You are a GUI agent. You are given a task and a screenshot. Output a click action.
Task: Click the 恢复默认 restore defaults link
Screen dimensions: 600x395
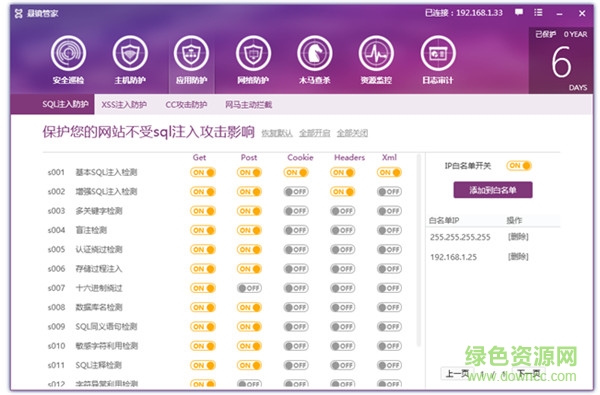click(277, 133)
